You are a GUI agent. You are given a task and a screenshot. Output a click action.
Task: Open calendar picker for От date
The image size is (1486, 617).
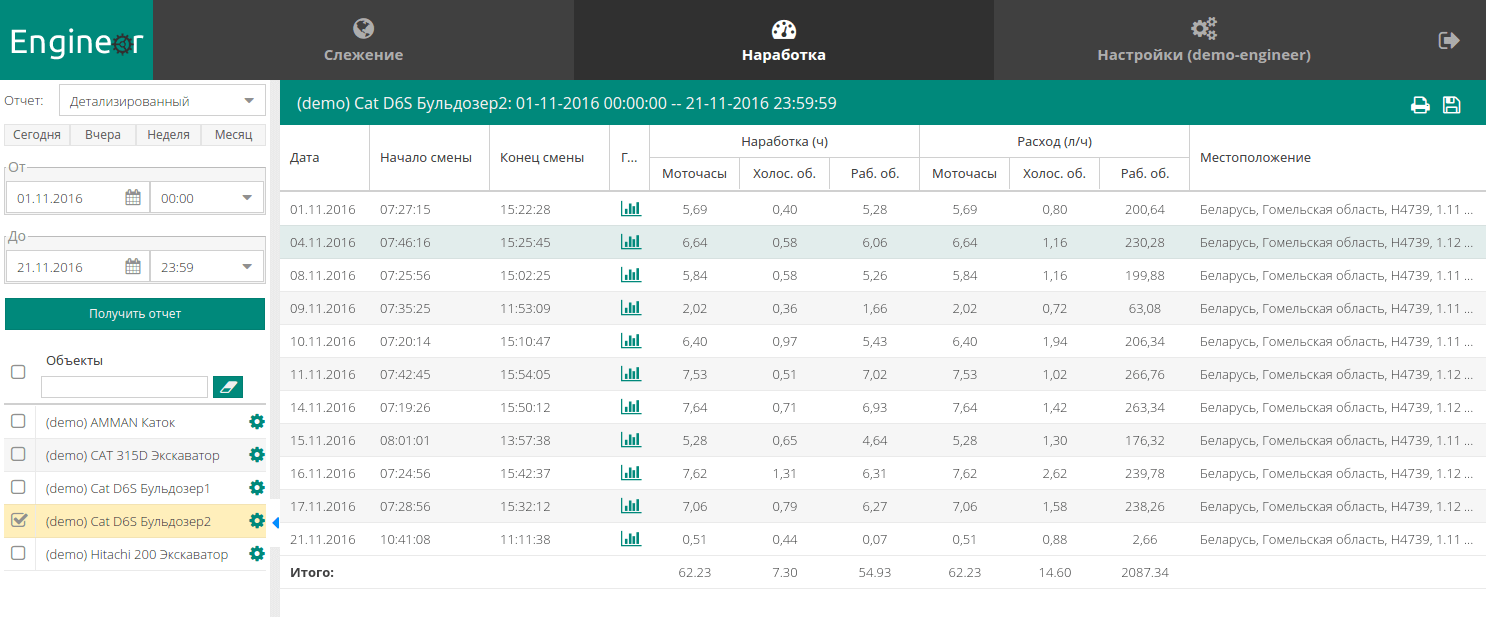click(132, 198)
